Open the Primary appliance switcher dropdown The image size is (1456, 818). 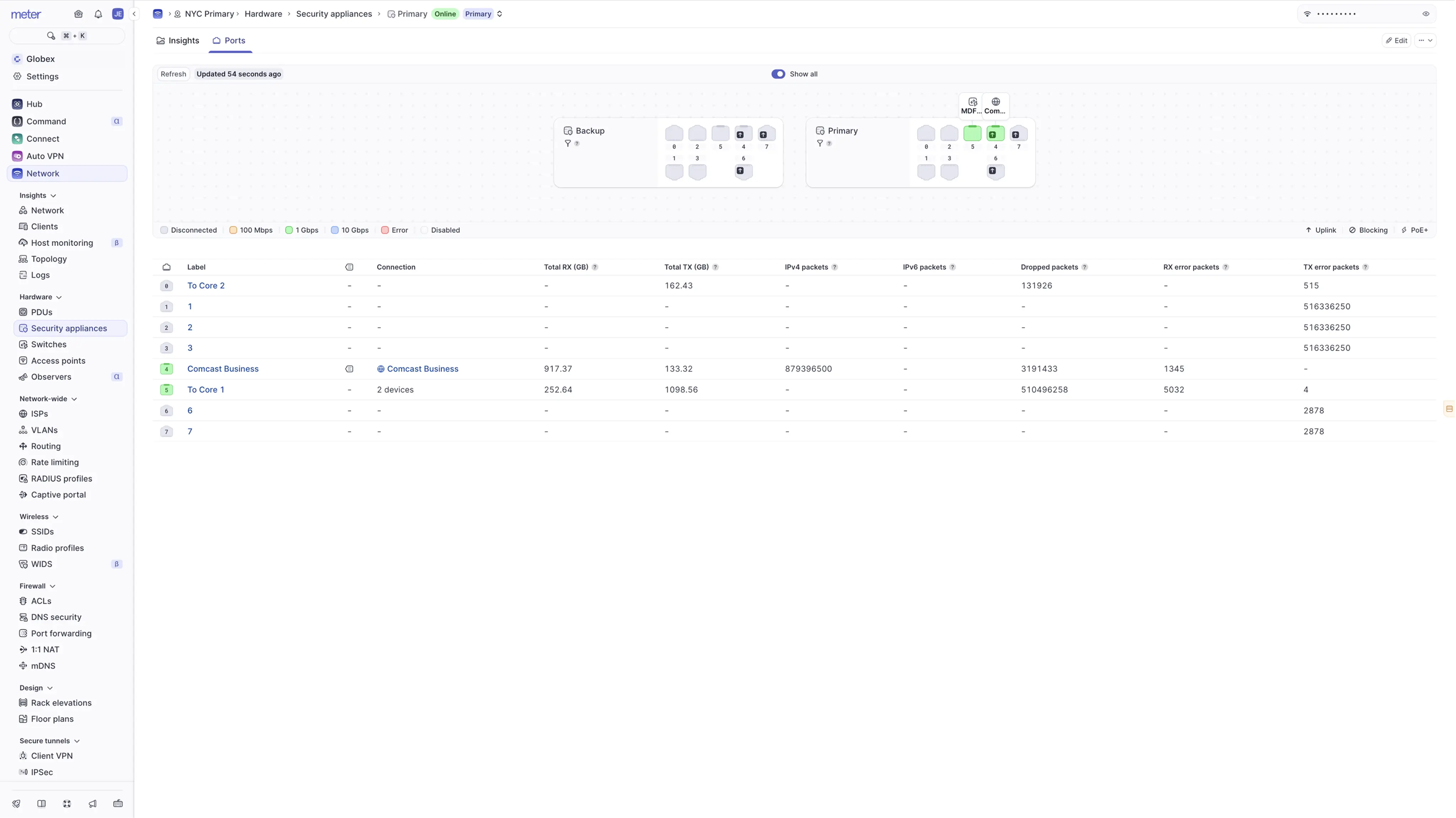pyautogui.click(x=500, y=14)
